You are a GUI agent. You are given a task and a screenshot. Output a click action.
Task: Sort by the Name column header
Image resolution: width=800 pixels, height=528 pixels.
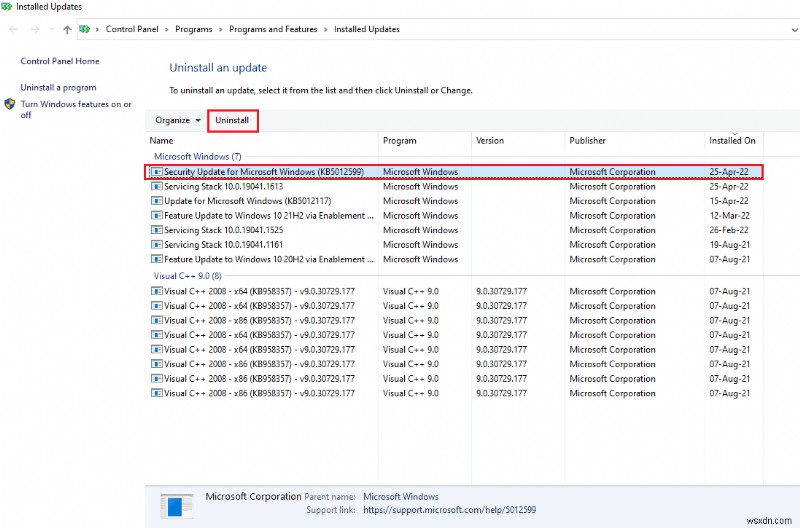point(262,141)
